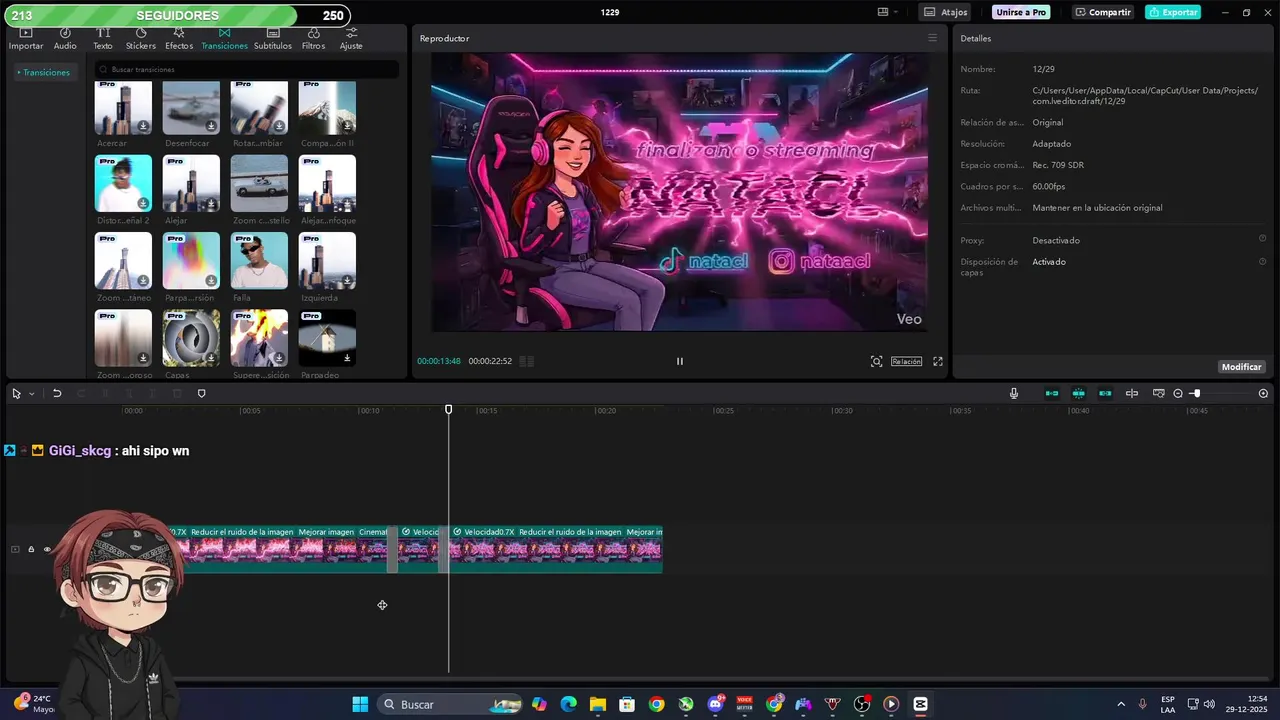Click the timeline zoom slider handle
1280x720 pixels.
coord(1196,394)
